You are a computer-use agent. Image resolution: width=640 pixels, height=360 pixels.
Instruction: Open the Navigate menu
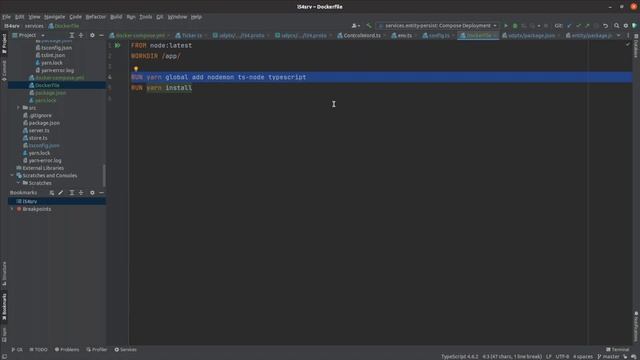pos(54,17)
